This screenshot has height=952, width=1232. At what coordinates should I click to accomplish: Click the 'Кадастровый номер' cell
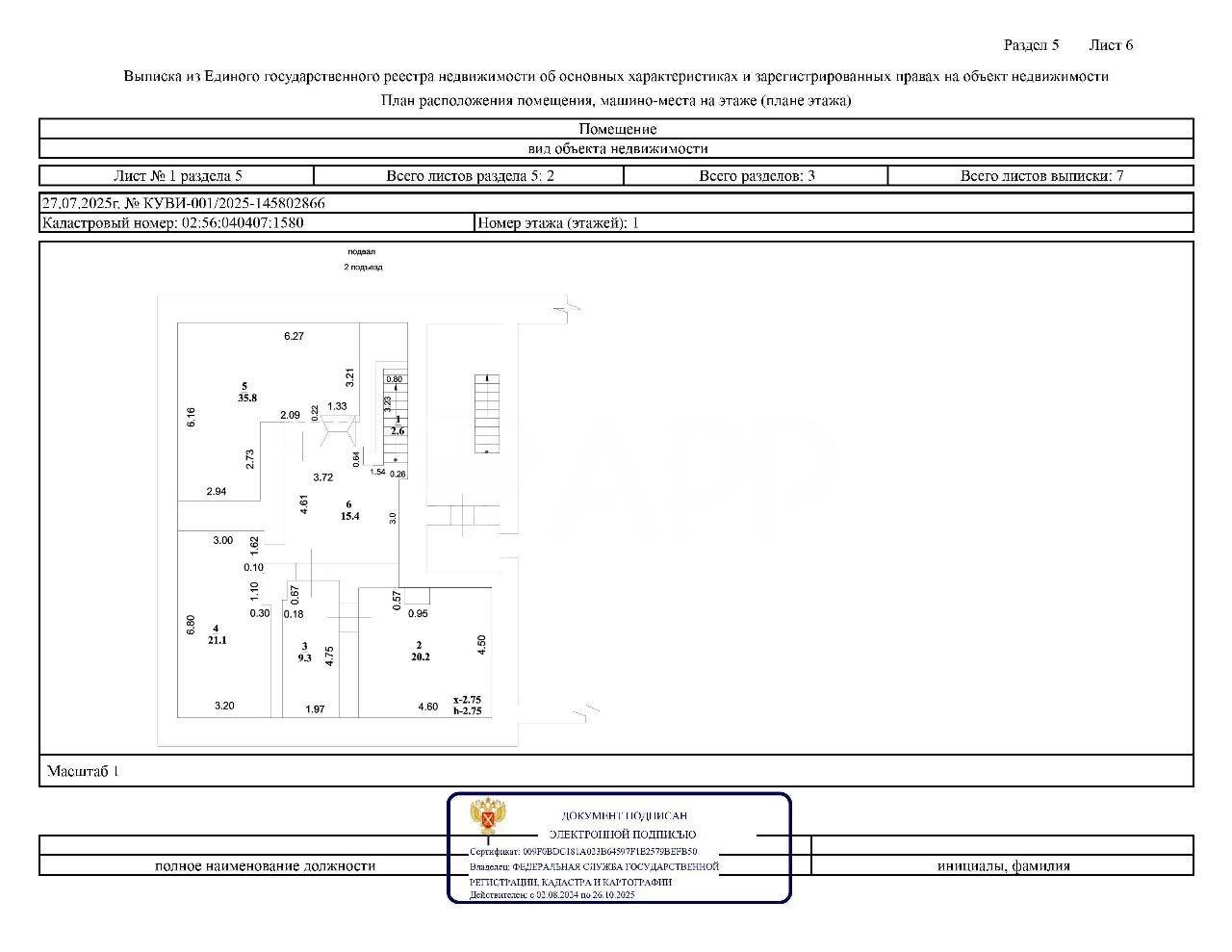click(173, 222)
